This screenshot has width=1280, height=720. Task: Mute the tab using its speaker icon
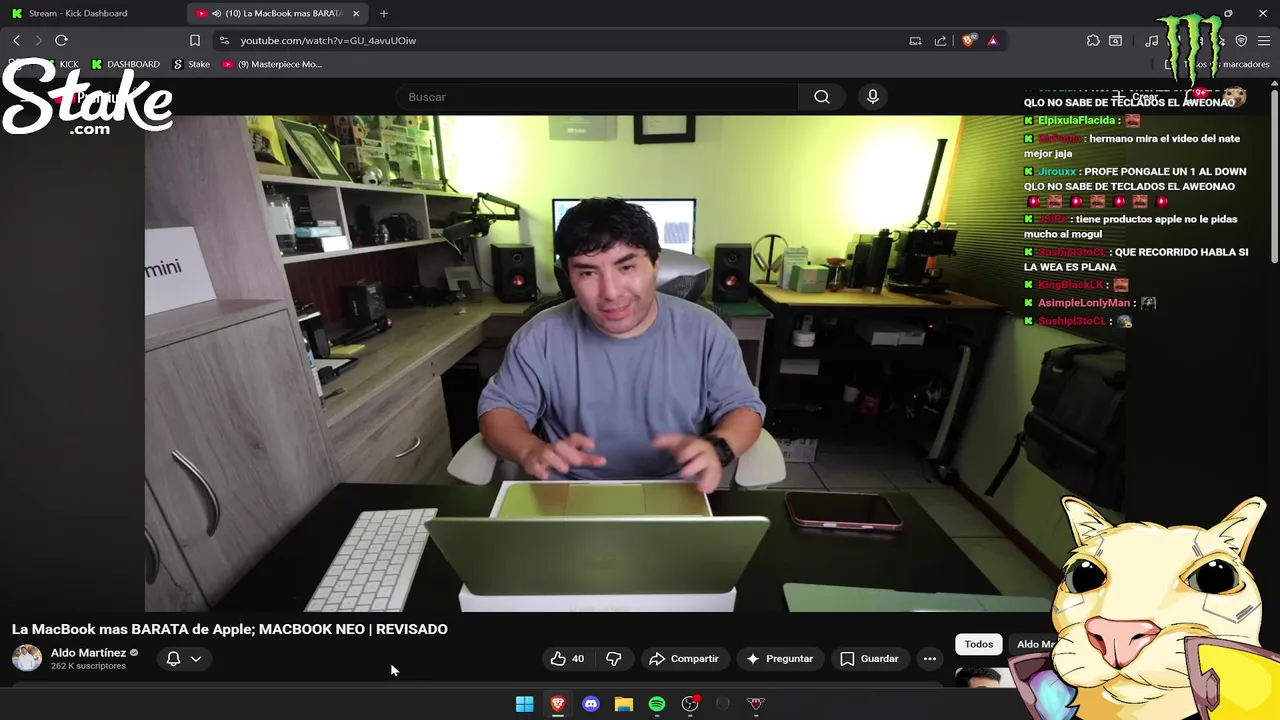(216, 13)
